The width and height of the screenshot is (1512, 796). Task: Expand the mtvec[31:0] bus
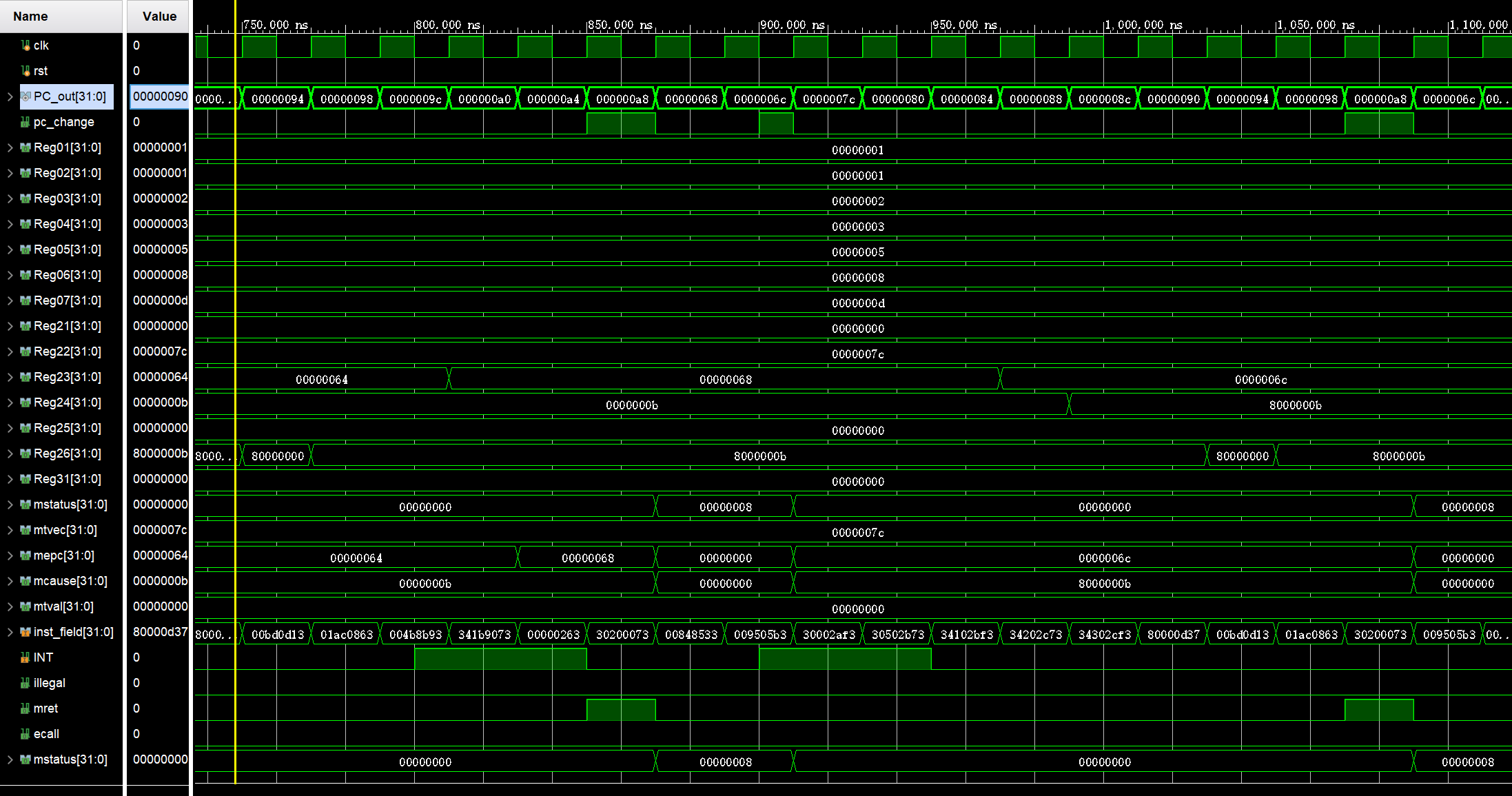click(10, 530)
